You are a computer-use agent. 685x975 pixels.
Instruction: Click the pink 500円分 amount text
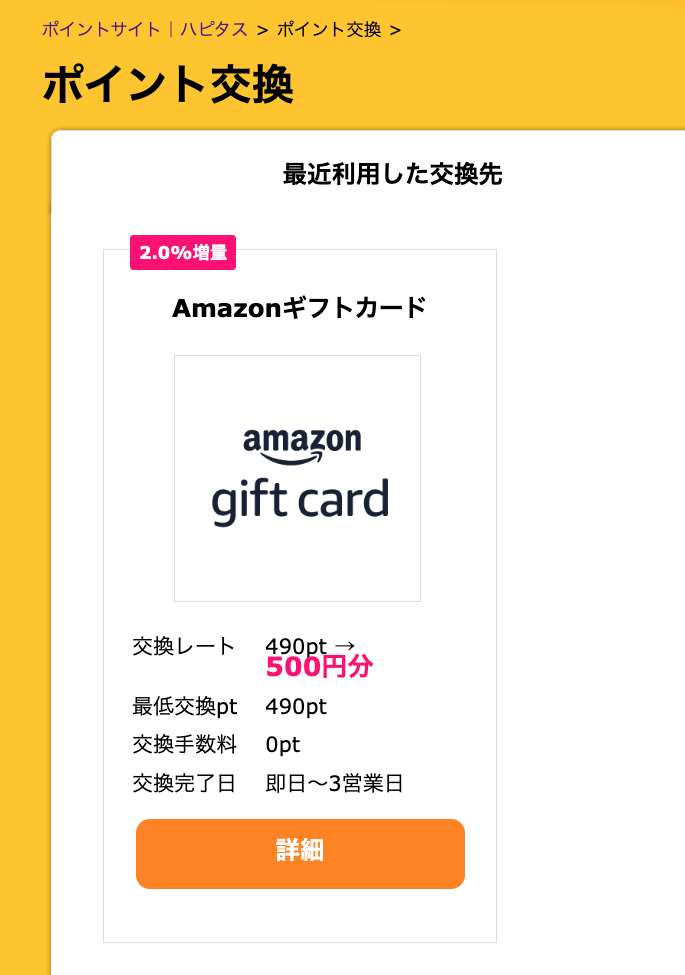tap(312, 666)
